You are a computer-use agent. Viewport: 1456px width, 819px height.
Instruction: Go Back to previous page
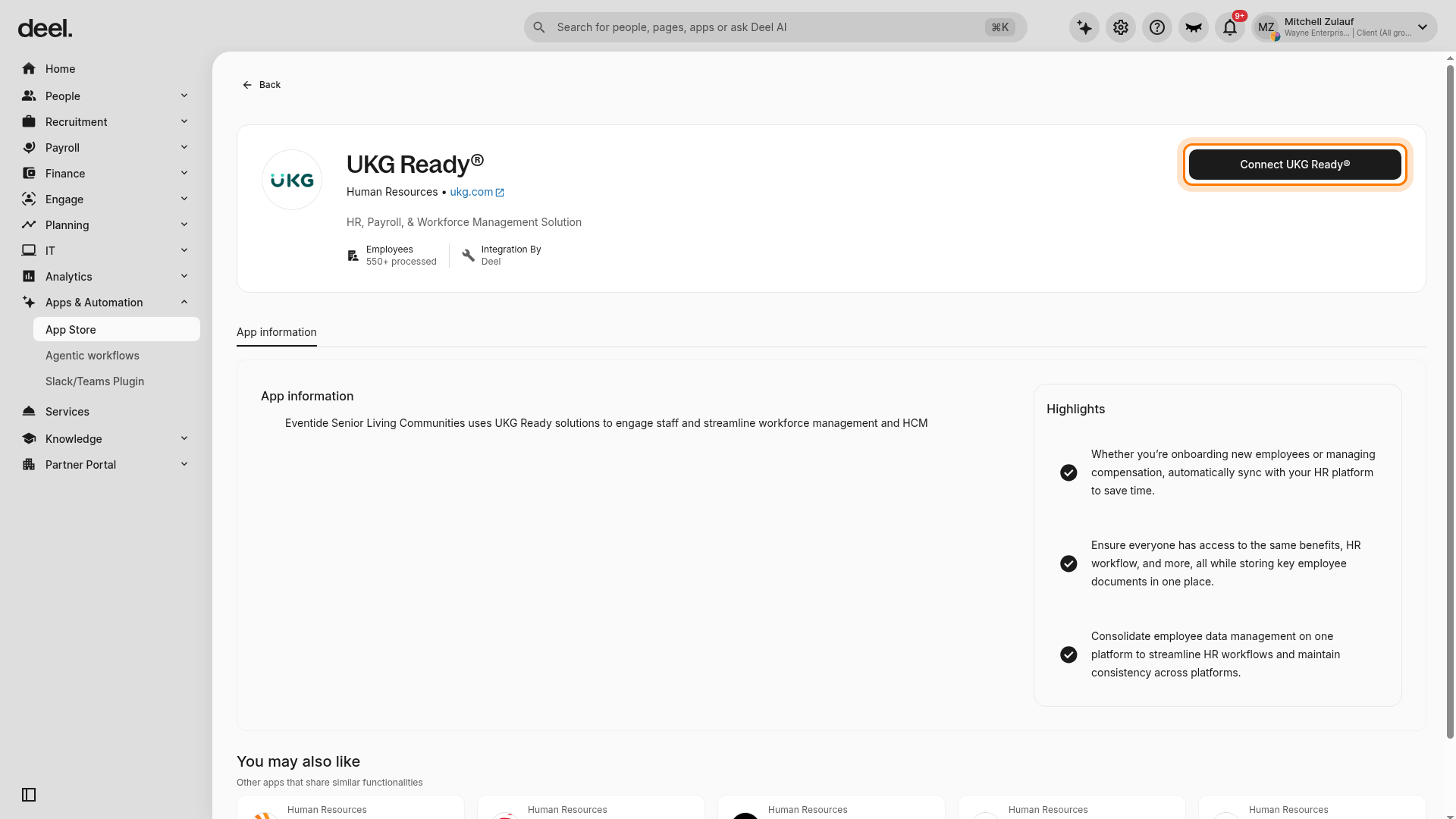pyautogui.click(x=262, y=85)
